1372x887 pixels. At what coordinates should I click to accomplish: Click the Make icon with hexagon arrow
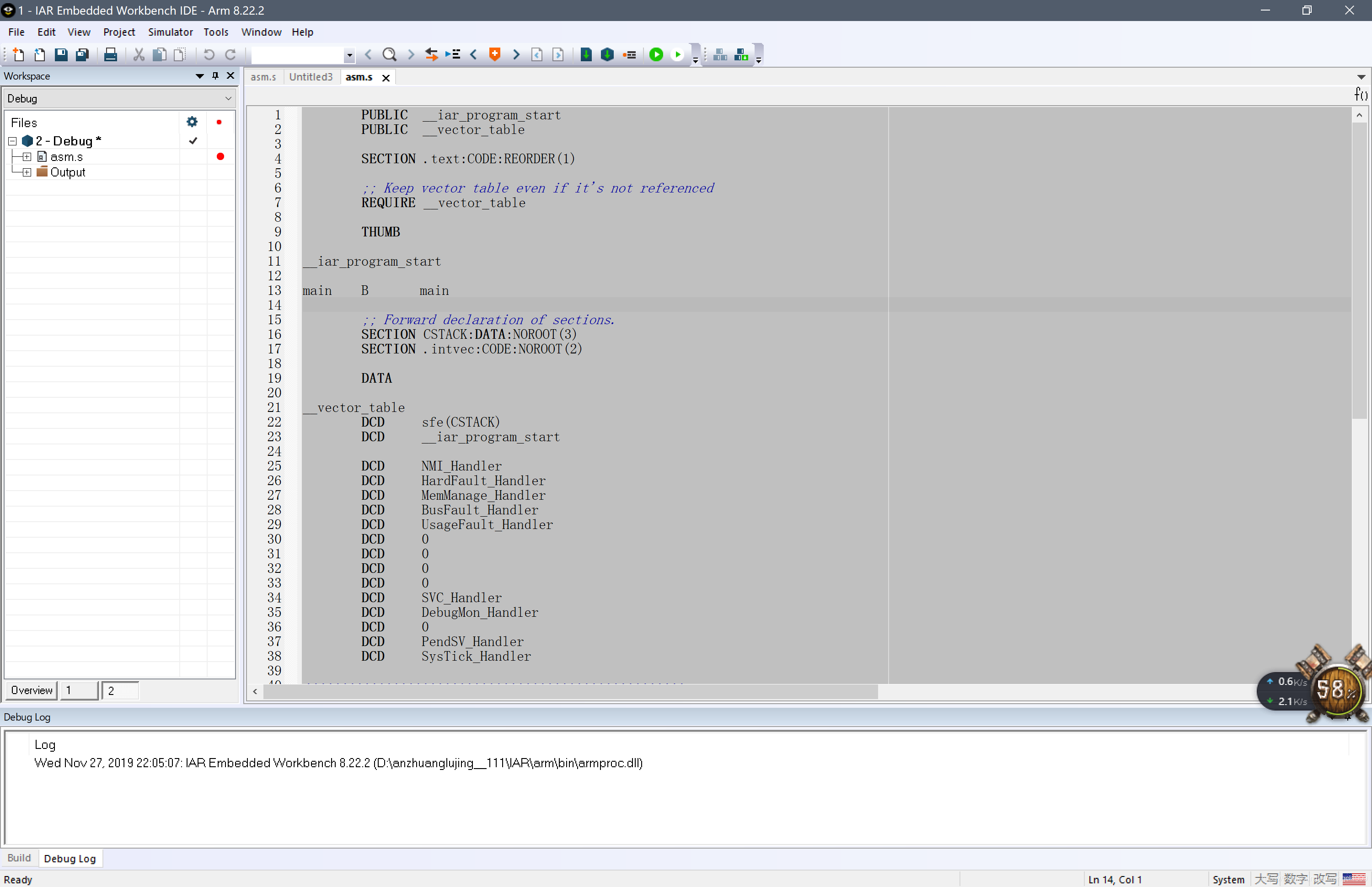coord(607,55)
